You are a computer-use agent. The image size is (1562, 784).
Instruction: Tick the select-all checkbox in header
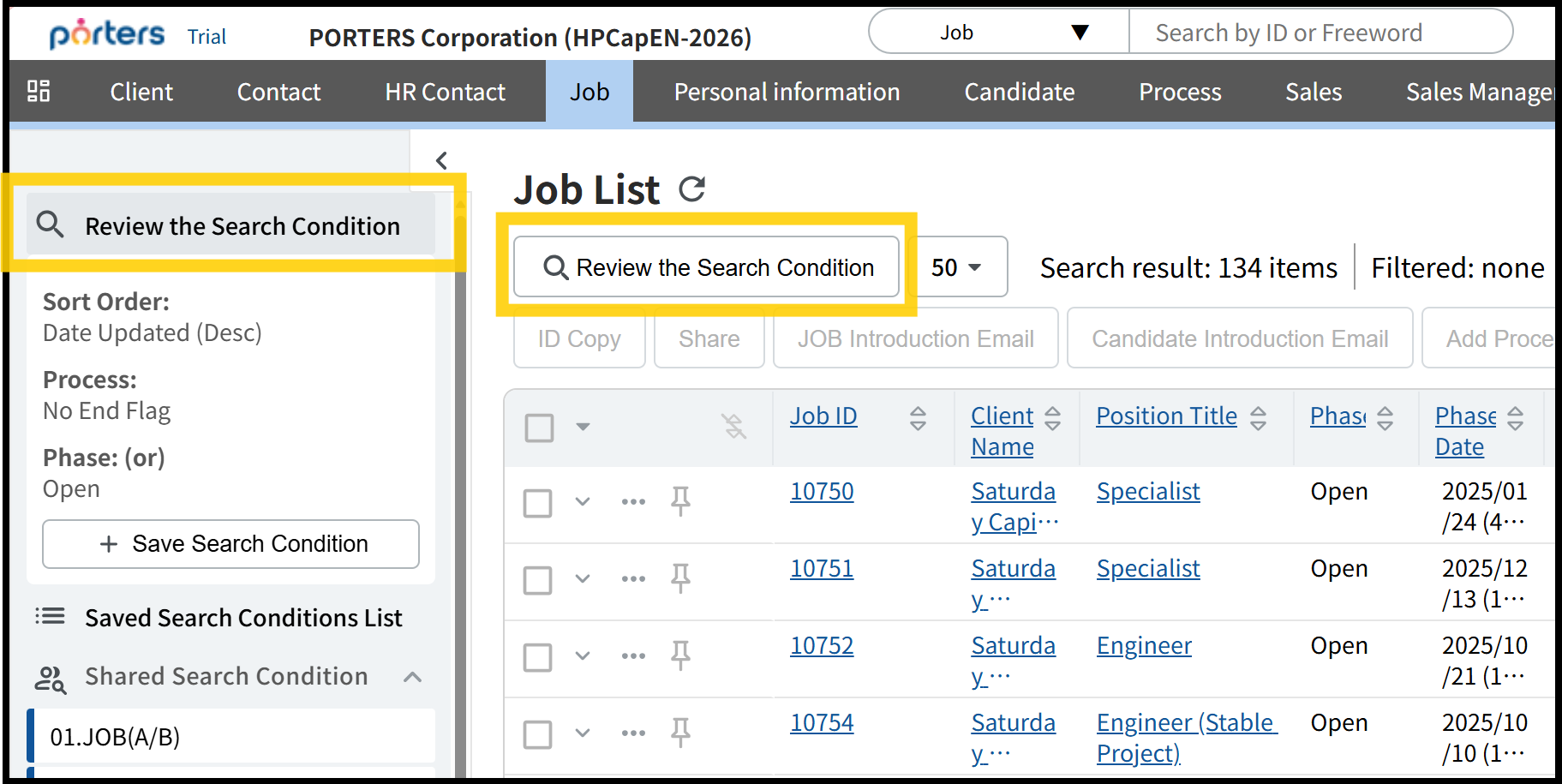[539, 427]
